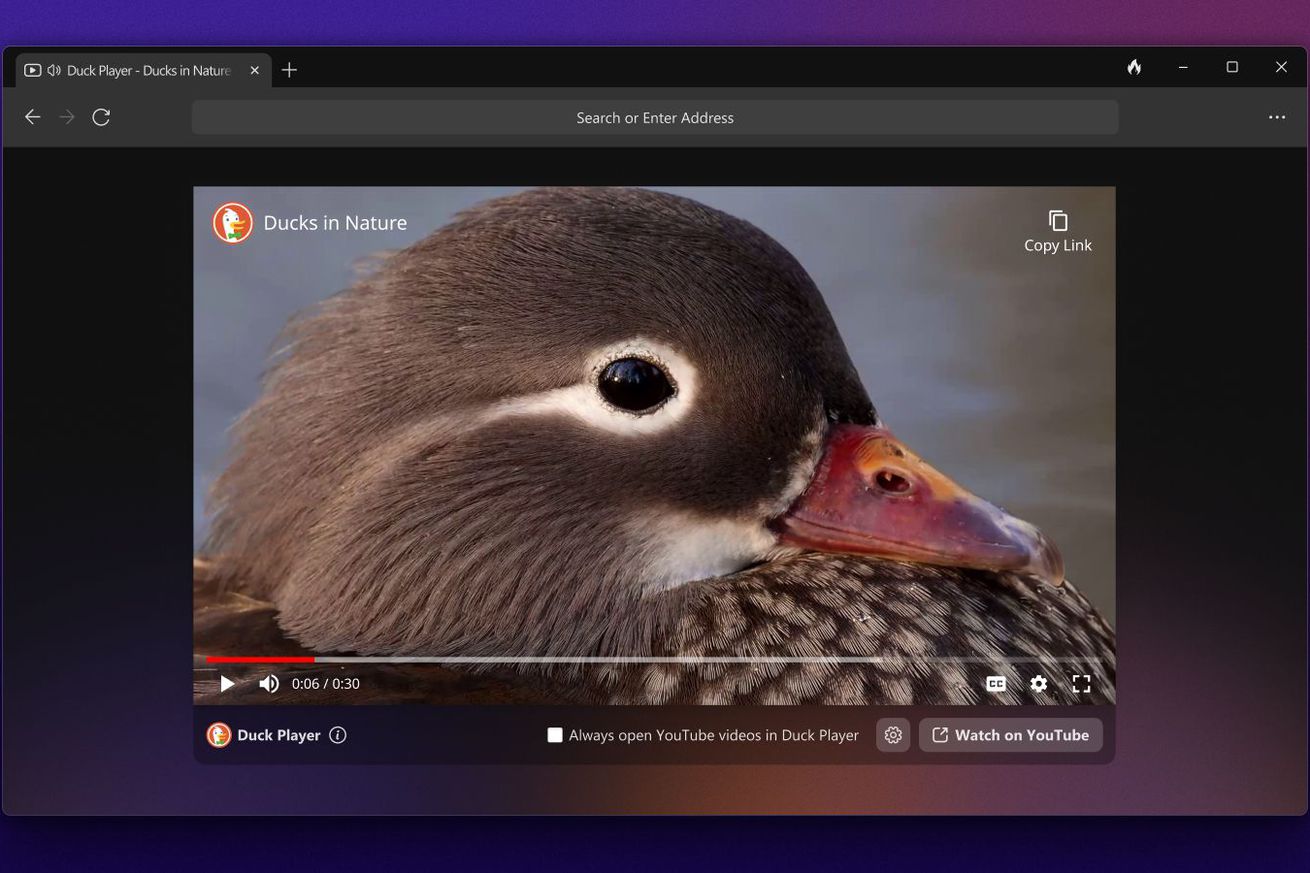Viewport: 1310px width, 873px height.
Task: Click Watch on YouTube button
Action: (x=1010, y=735)
